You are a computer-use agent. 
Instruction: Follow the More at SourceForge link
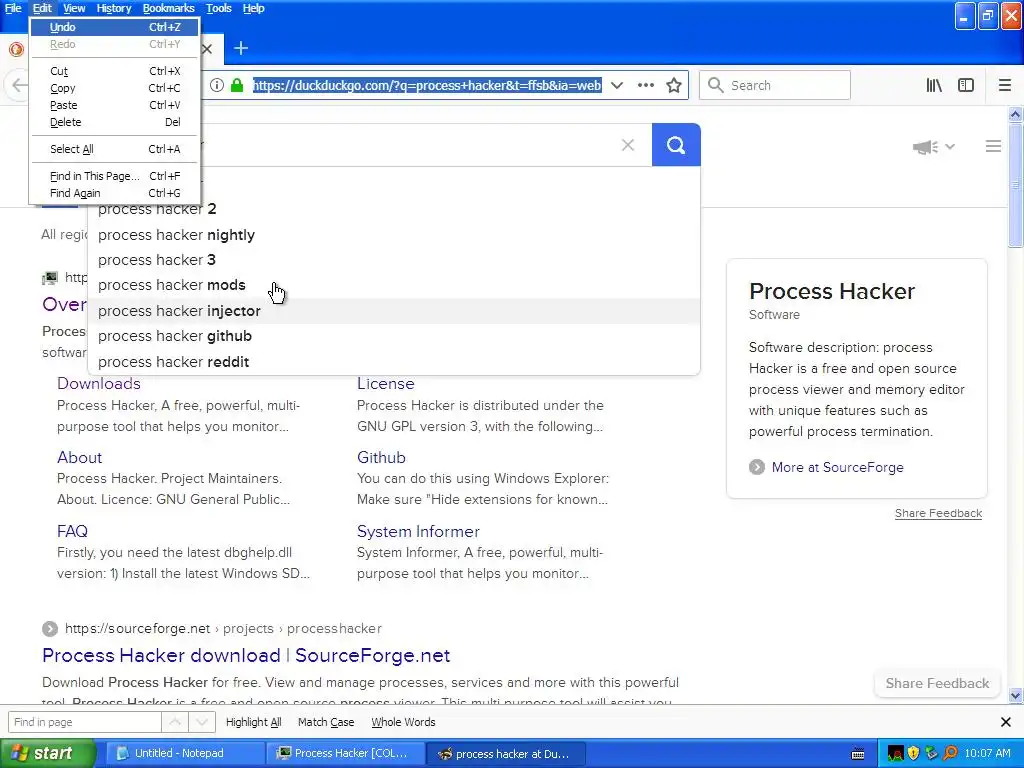coord(837,468)
